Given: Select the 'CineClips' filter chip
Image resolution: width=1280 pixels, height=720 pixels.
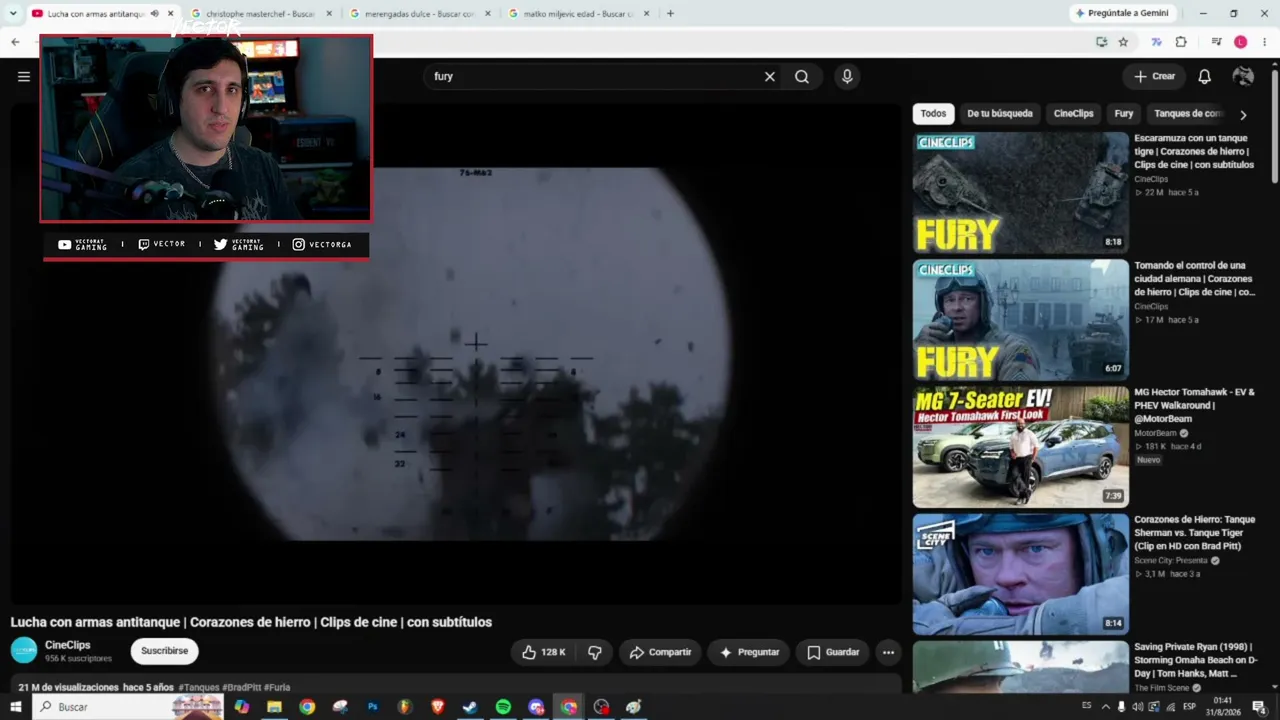Looking at the screenshot, I should [x=1074, y=114].
